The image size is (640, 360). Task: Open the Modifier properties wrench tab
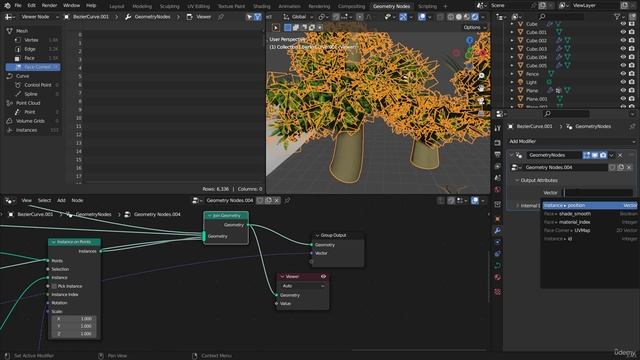497,231
